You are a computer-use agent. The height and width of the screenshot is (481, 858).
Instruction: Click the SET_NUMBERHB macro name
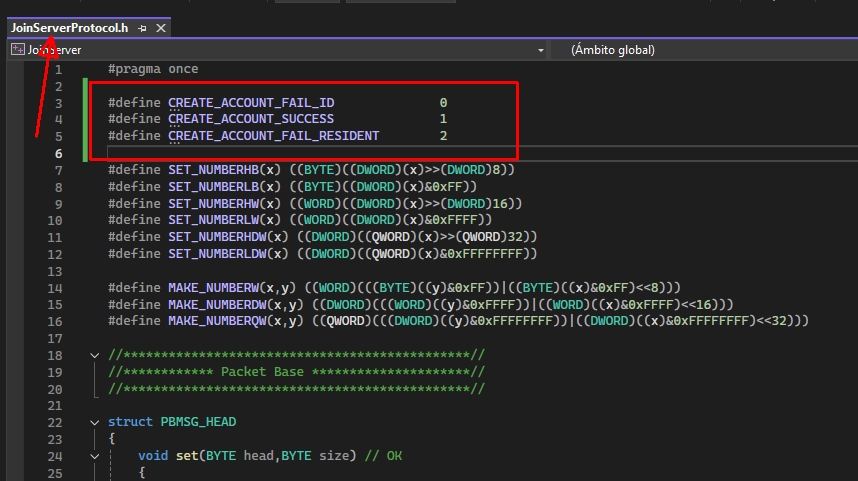click(213, 170)
